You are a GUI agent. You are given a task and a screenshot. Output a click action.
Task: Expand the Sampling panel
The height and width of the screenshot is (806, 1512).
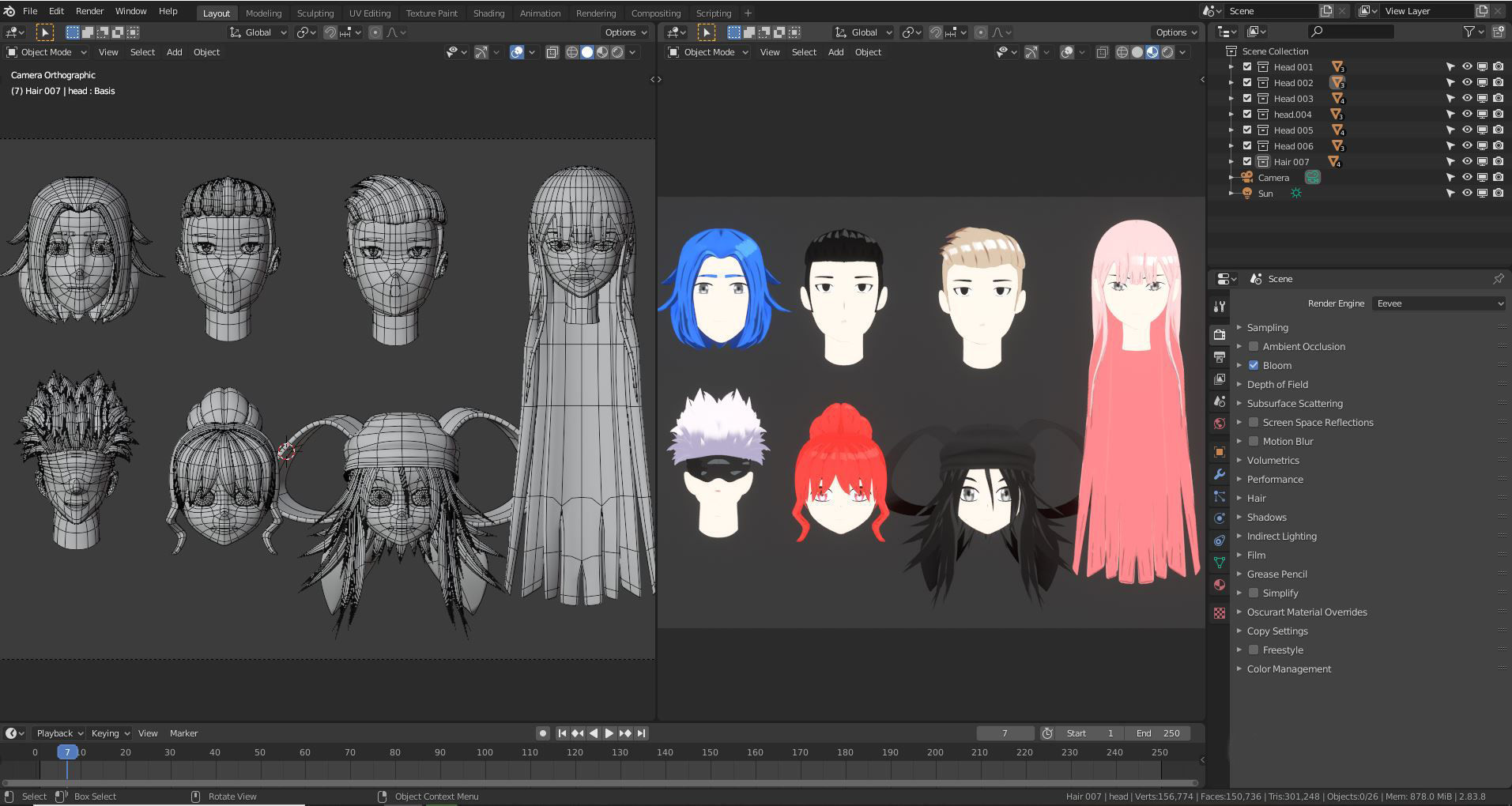(1267, 328)
